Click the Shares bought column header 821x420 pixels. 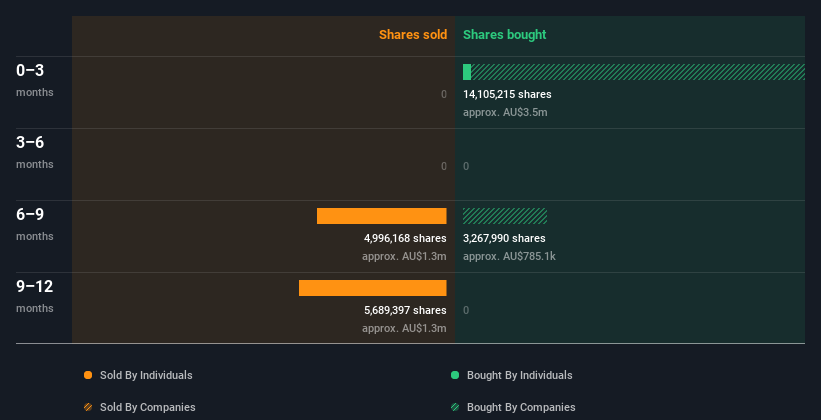coord(505,35)
